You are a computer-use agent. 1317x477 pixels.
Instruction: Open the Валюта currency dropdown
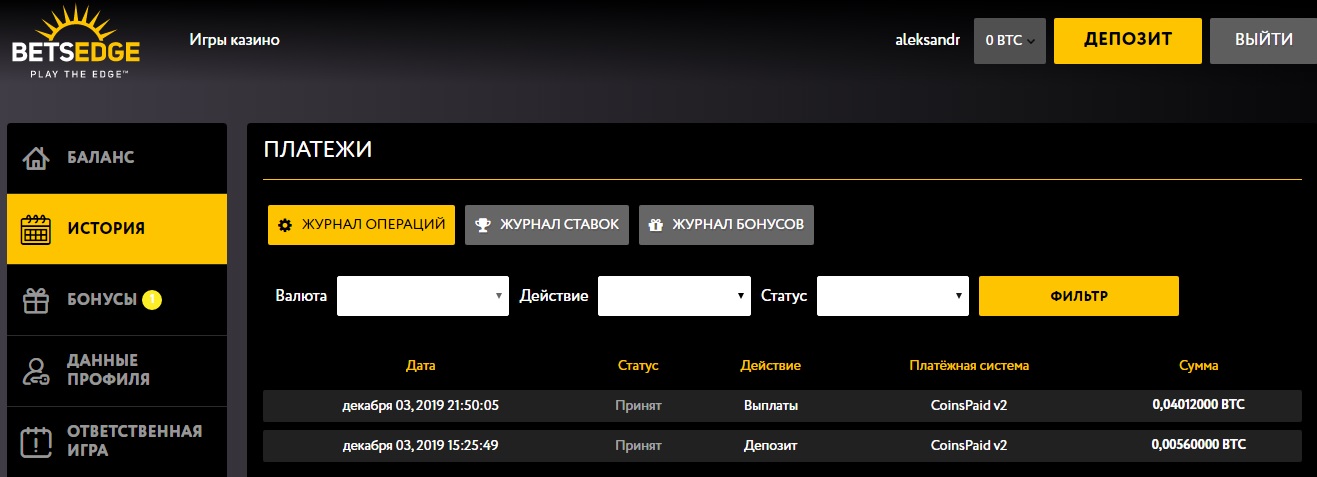[x=423, y=296]
